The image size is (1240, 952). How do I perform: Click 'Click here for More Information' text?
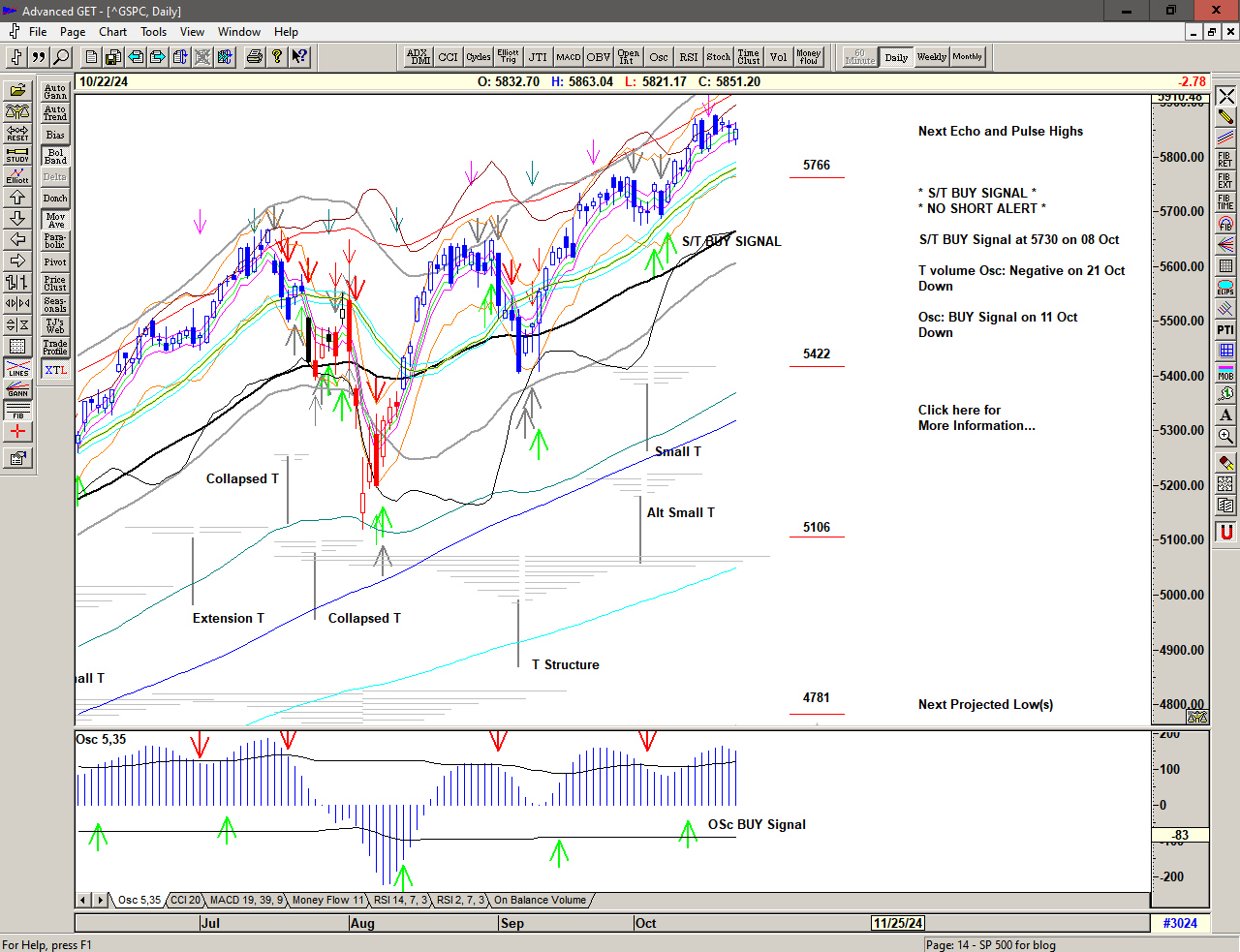976,417
